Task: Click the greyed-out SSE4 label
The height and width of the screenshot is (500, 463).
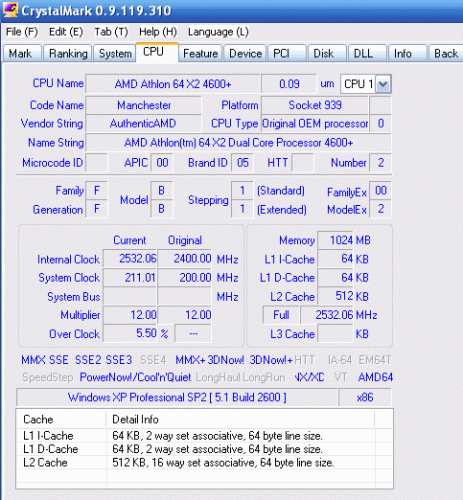Action: [153, 360]
